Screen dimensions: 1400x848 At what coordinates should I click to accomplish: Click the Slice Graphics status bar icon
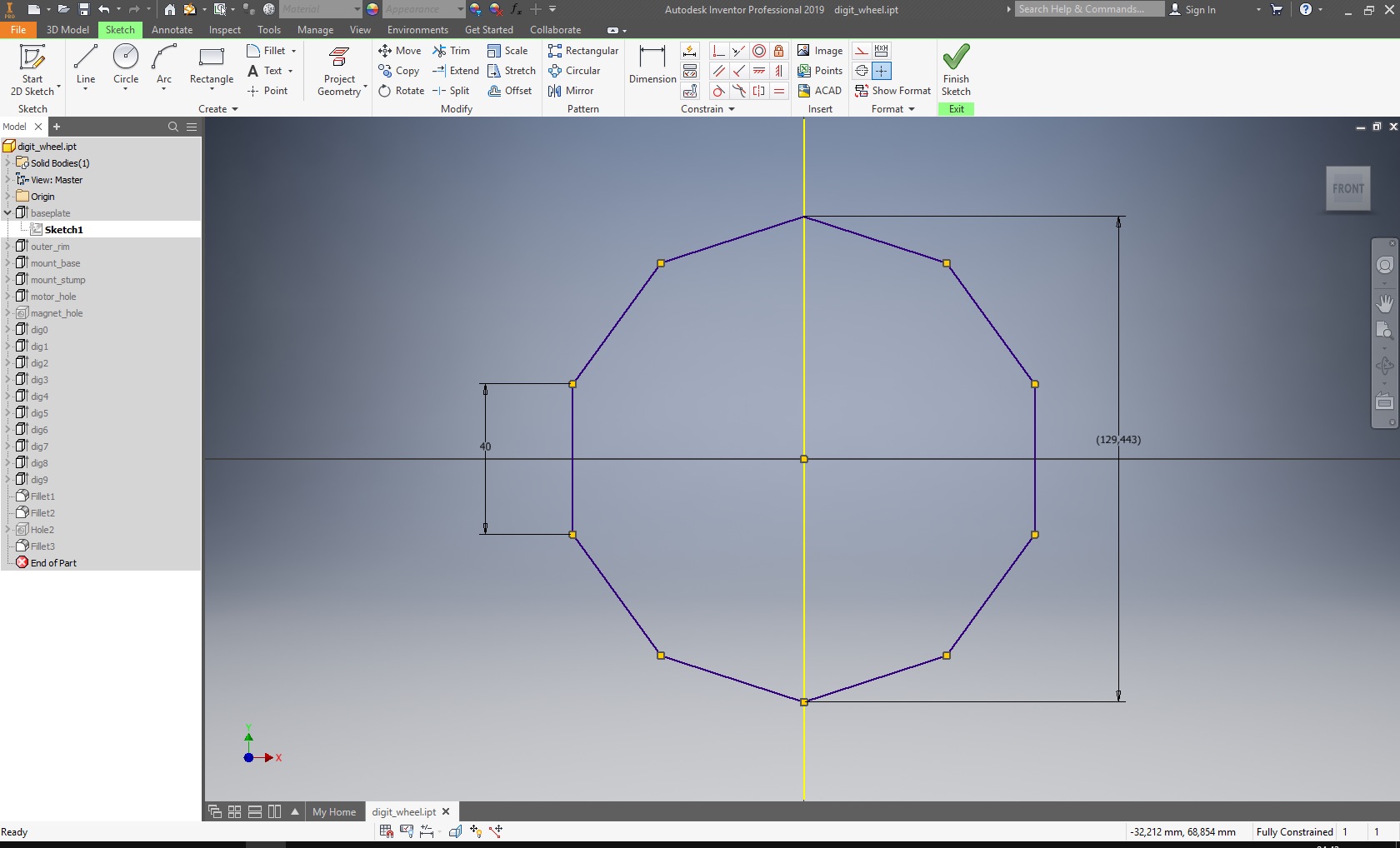pos(455,831)
